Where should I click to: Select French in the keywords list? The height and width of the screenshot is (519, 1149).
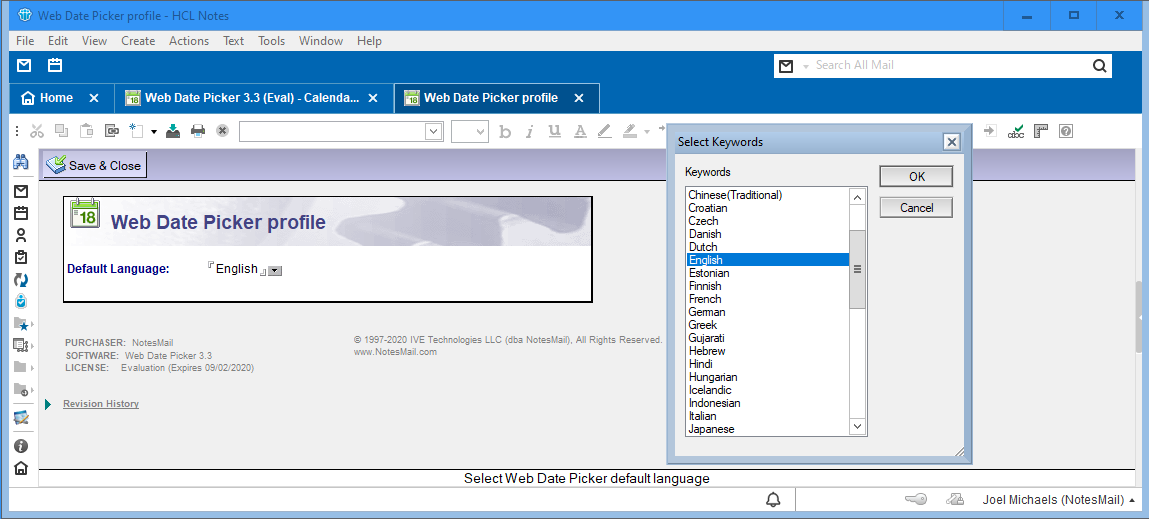[x=705, y=299]
